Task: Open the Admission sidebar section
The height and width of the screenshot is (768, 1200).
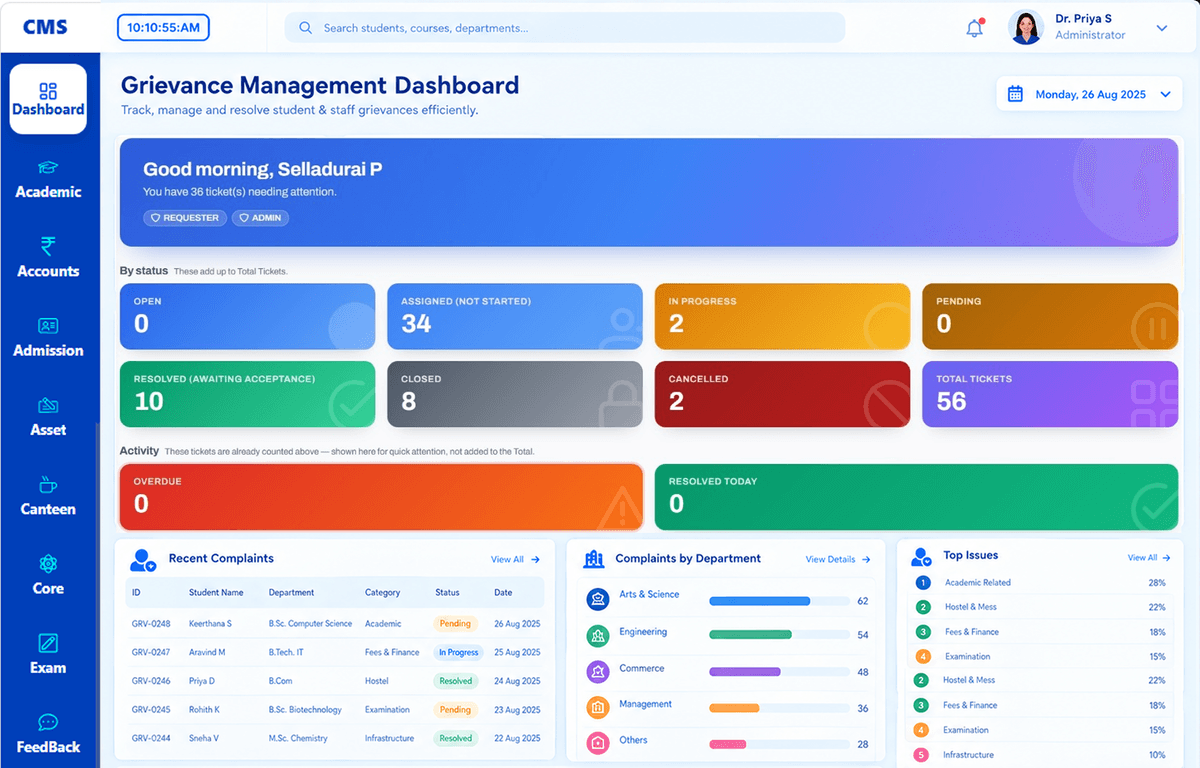Action: [x=48, y=338]
